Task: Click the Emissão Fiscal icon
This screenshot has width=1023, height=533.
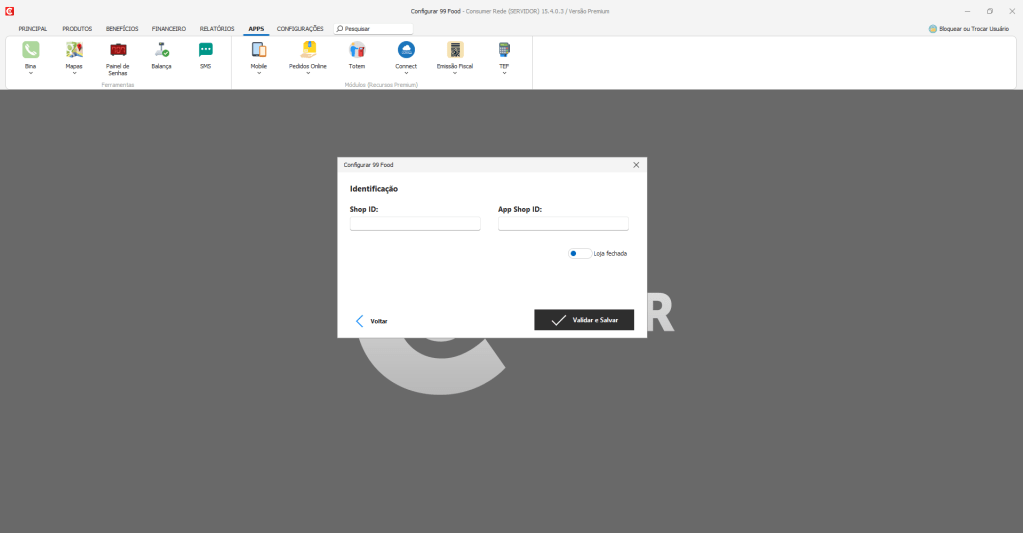Action: (455, 50)
